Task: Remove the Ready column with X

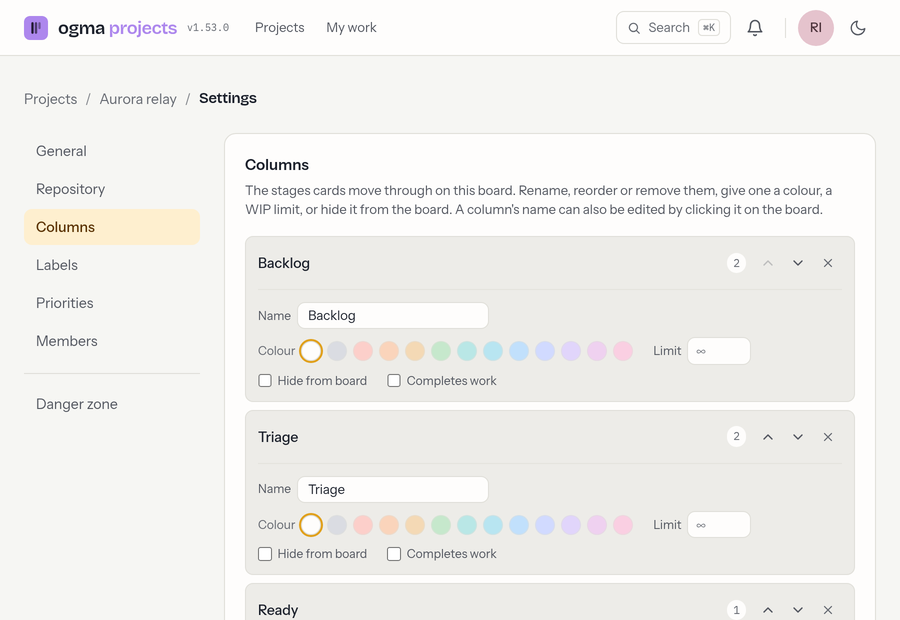Action: (828, 610)
